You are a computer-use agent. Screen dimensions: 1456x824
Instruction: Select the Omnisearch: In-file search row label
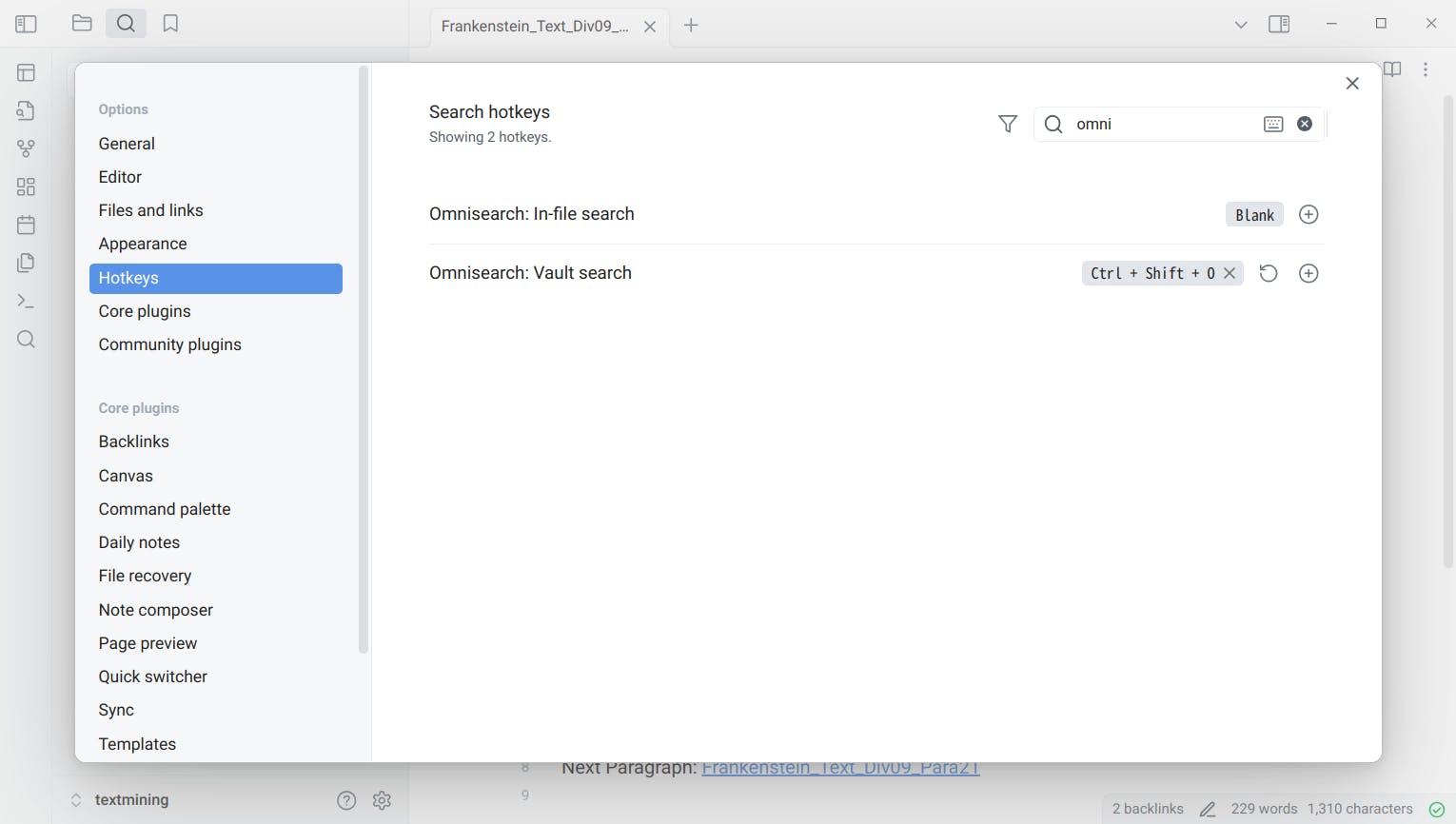point(532,214)
